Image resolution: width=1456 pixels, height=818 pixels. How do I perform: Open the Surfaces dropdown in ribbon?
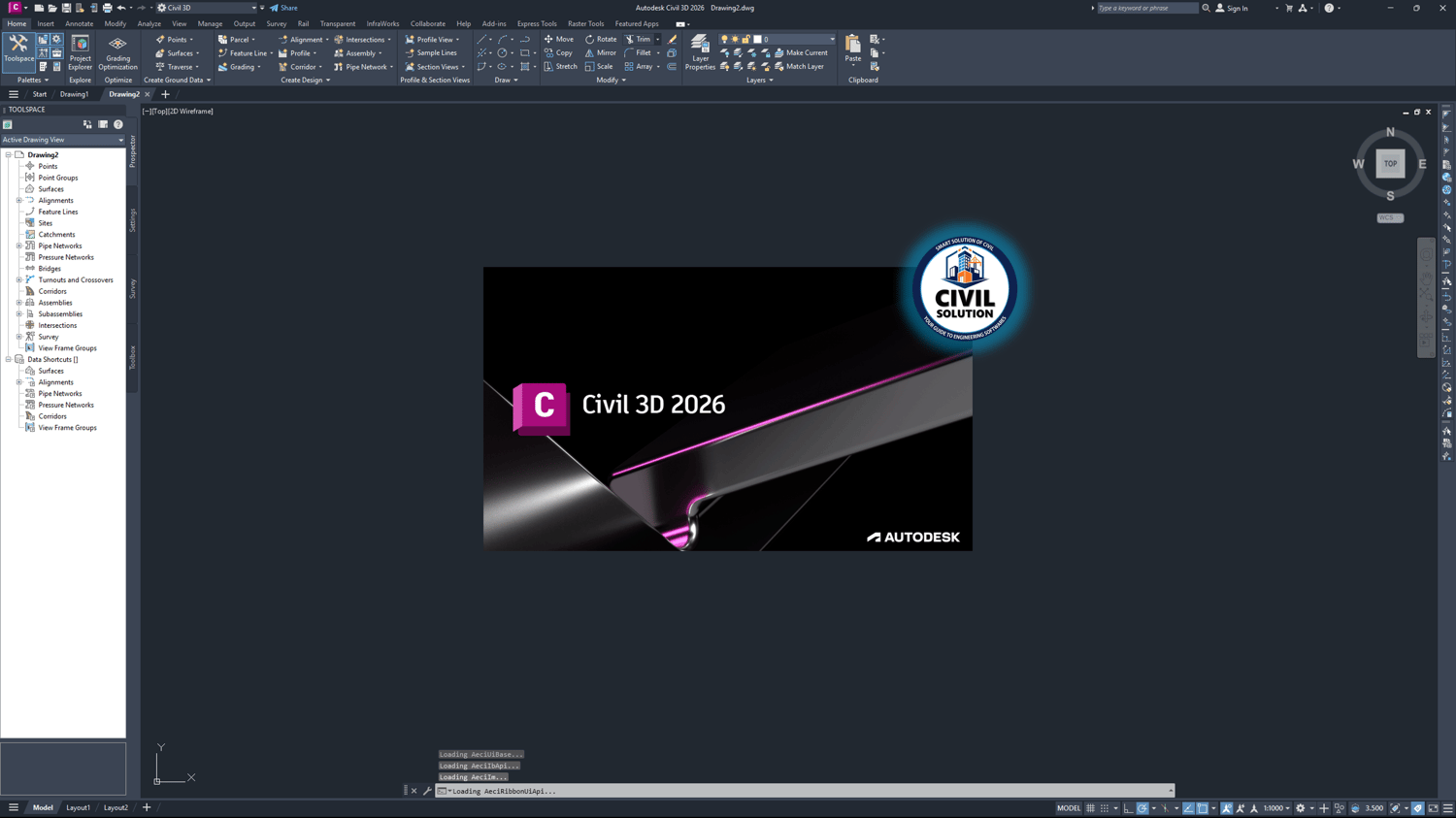(x=178, y=53)
